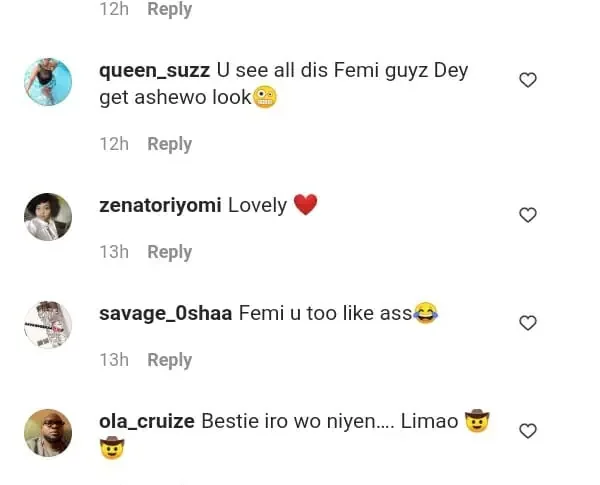Like queen_suzz's comment with the heart
The width and height of the screenshot is (600, 485).
coord(528,80)
